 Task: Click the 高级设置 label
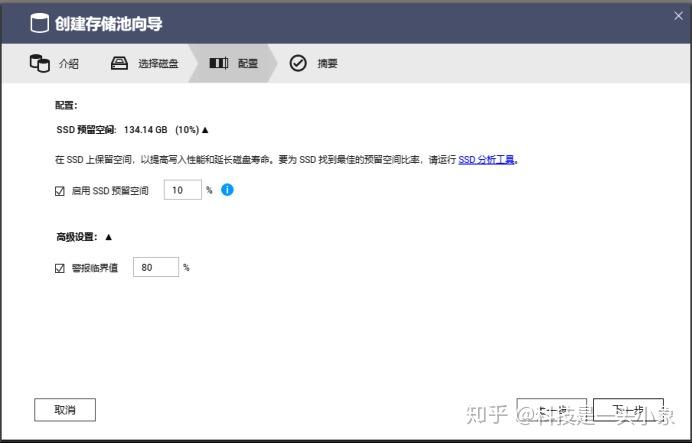(x=76, y=237)
